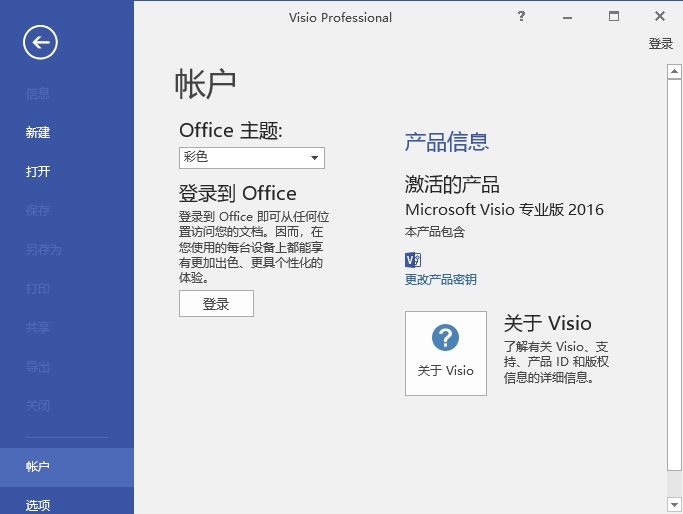This screenshot has width=683, height=514.
Task: Choose 保存 in the sidebar
Action: [37, 210]
